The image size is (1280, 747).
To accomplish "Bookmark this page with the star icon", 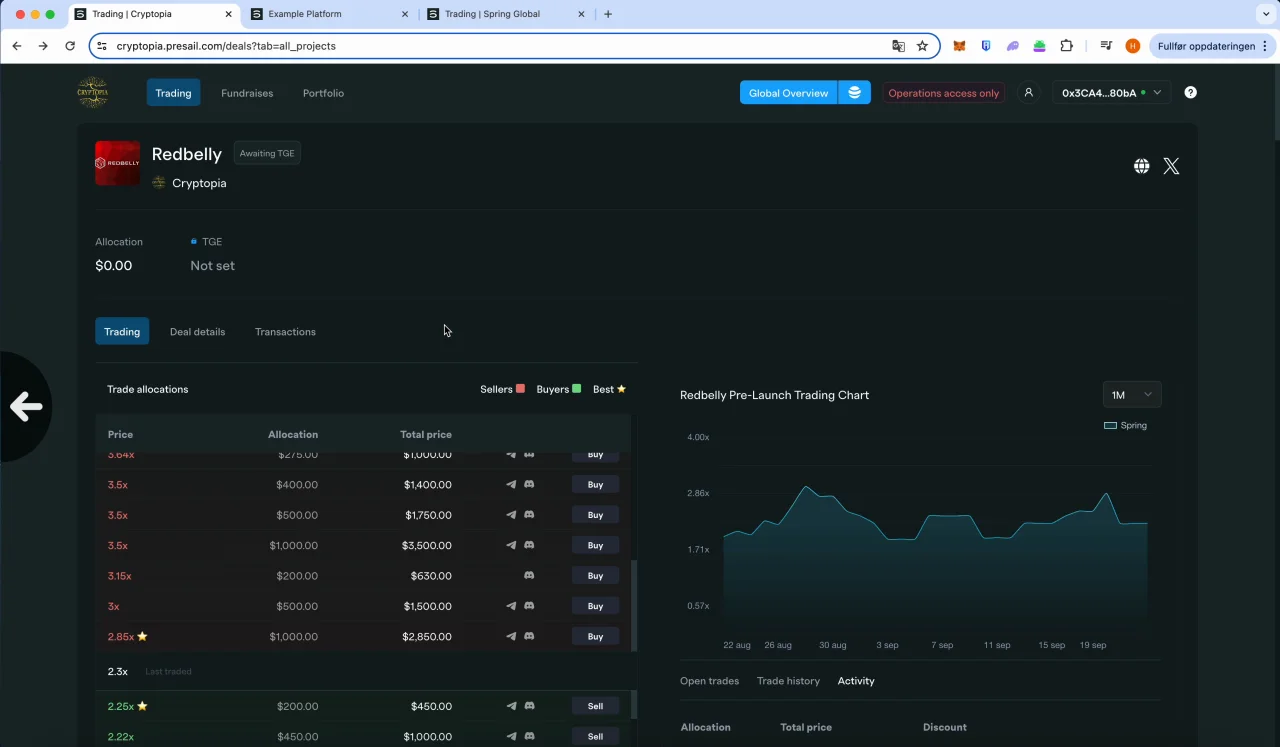I will 922,46.
